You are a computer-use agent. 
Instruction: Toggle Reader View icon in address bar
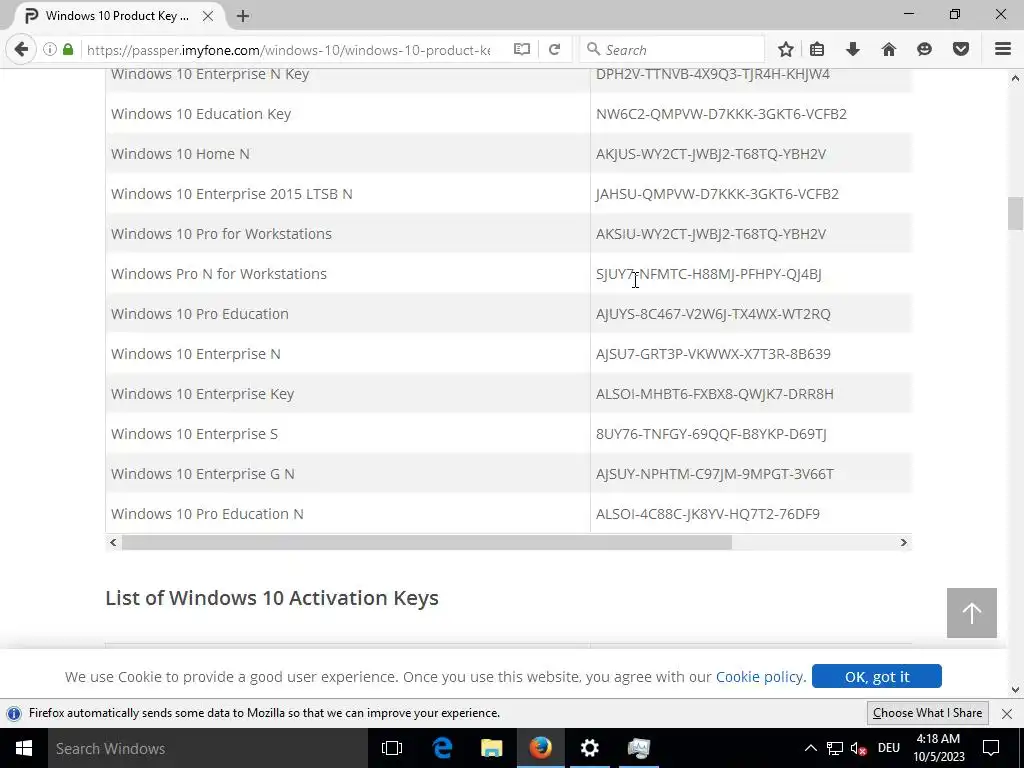click(x=521, y=50)
